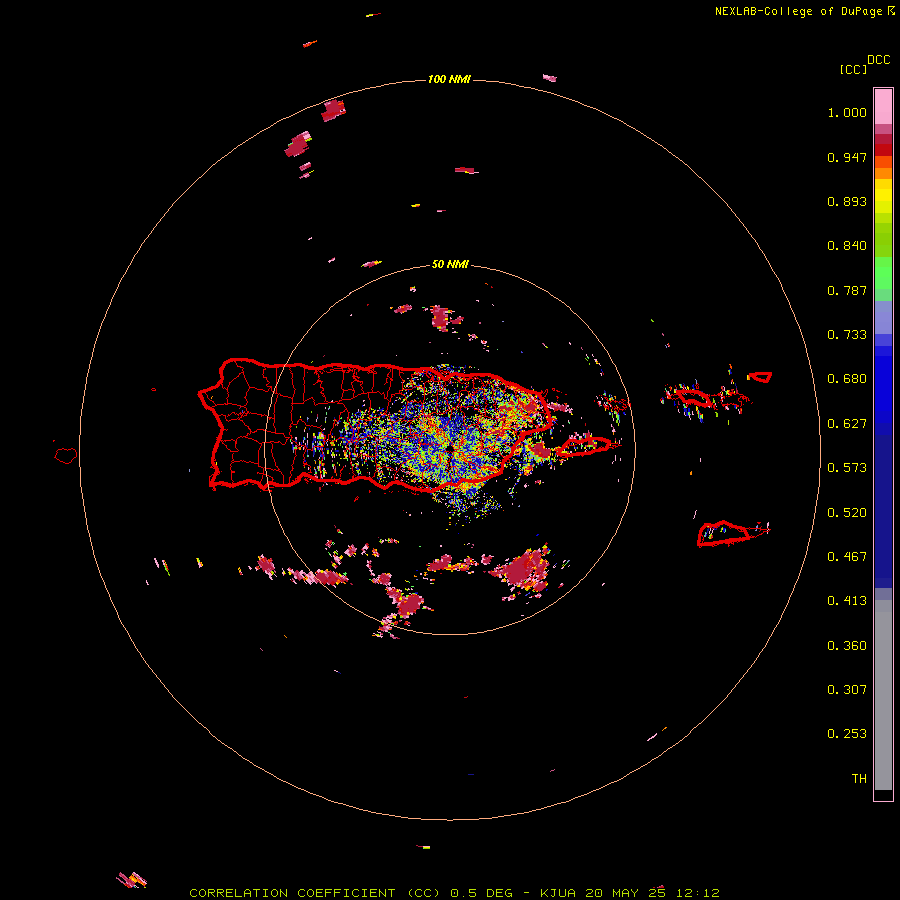This screenshot has width=900, height=900.
Task: Select the 0.947 legend value
Action: point(847,157)
